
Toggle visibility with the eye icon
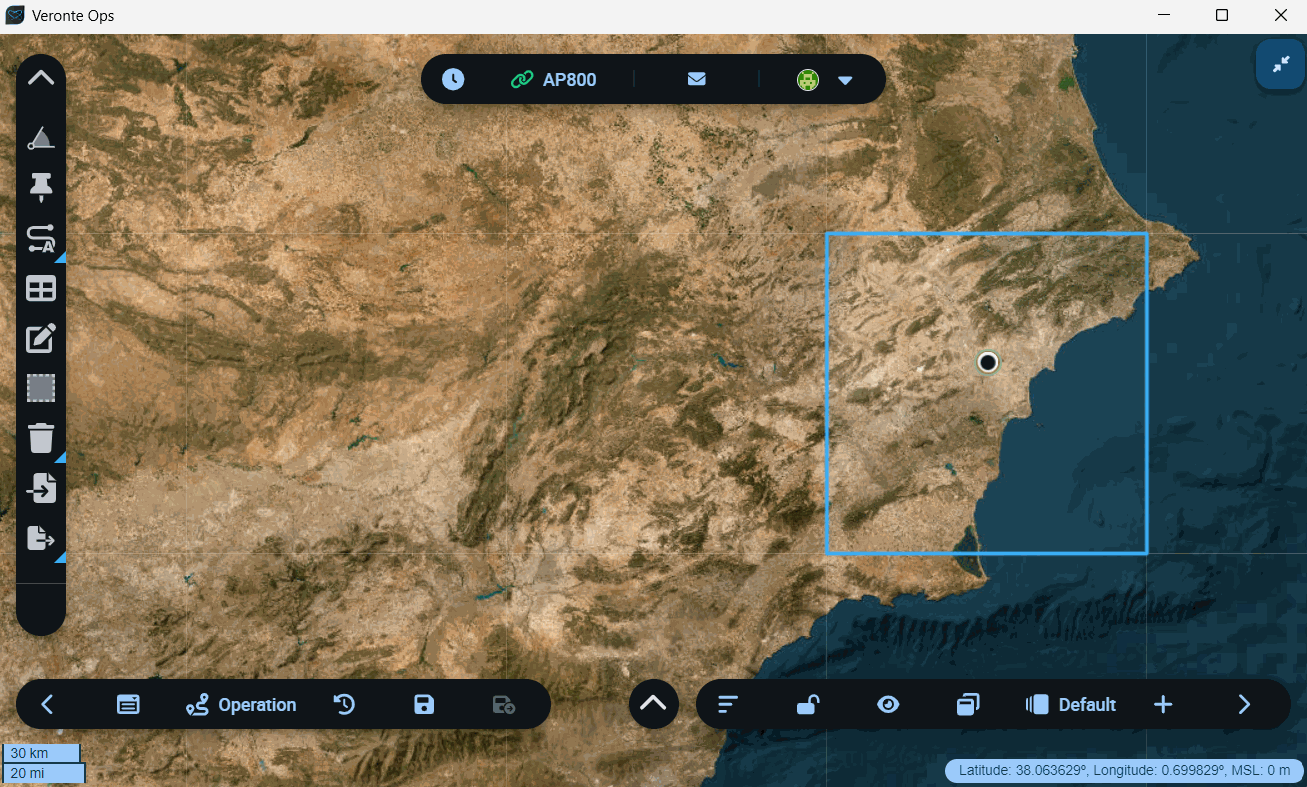coord(888,705)
